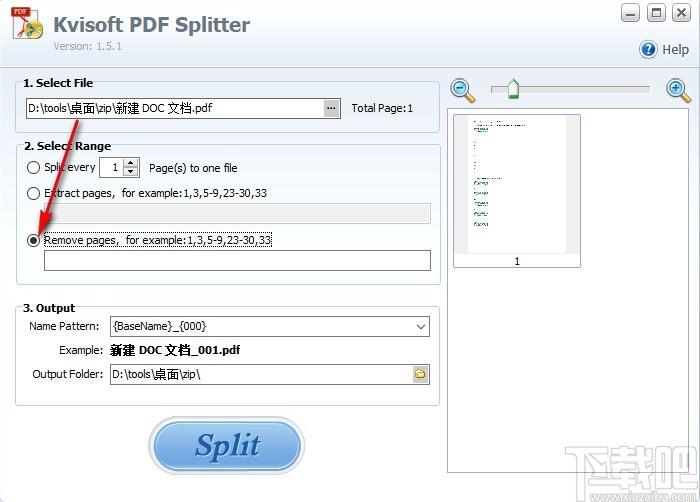The height and width of the screenshot is (502, 700).
Task: Open output folder browse icon
Action: click(x=421, y=374)
